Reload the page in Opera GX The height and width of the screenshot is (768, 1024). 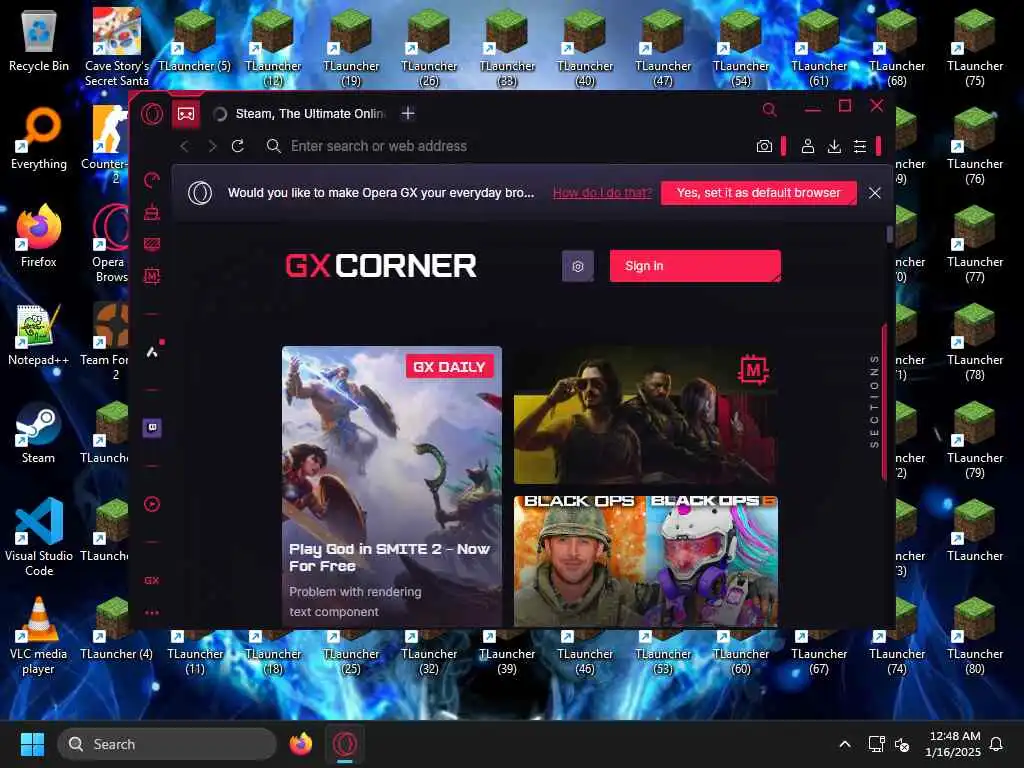coord(238,146)
